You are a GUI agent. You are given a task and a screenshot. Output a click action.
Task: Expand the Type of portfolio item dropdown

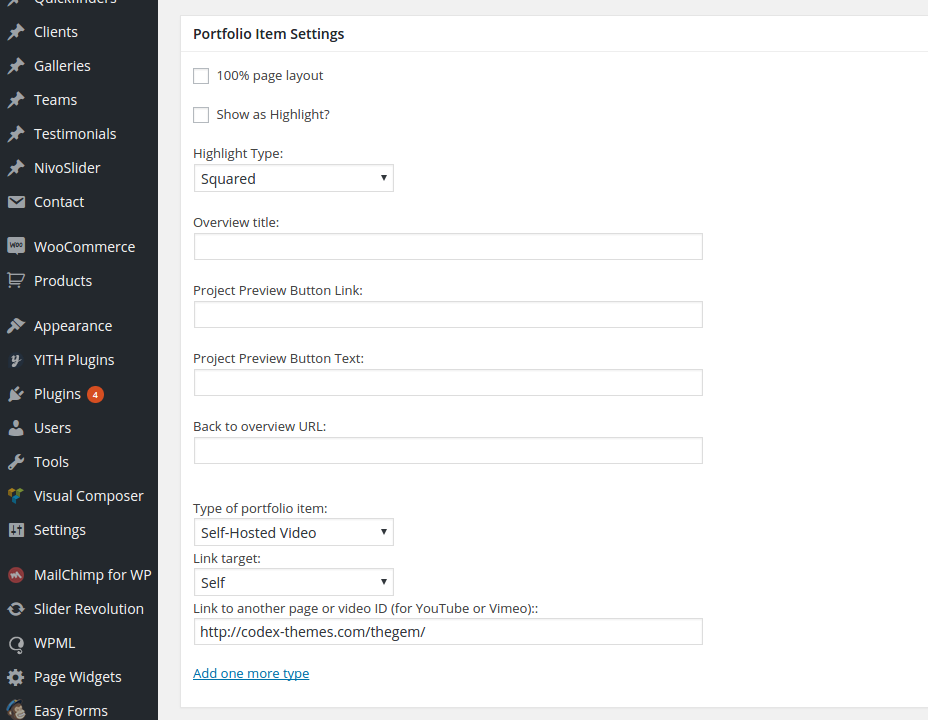[293, 533]
